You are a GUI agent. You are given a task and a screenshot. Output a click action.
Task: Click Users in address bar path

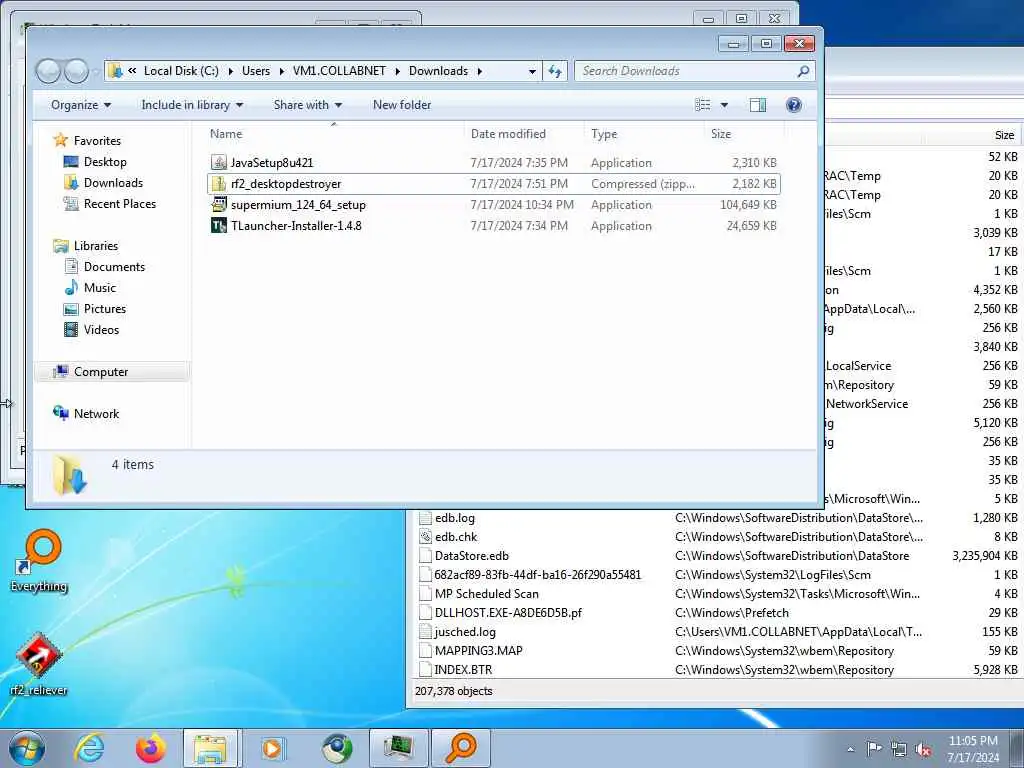click(255, 71)
